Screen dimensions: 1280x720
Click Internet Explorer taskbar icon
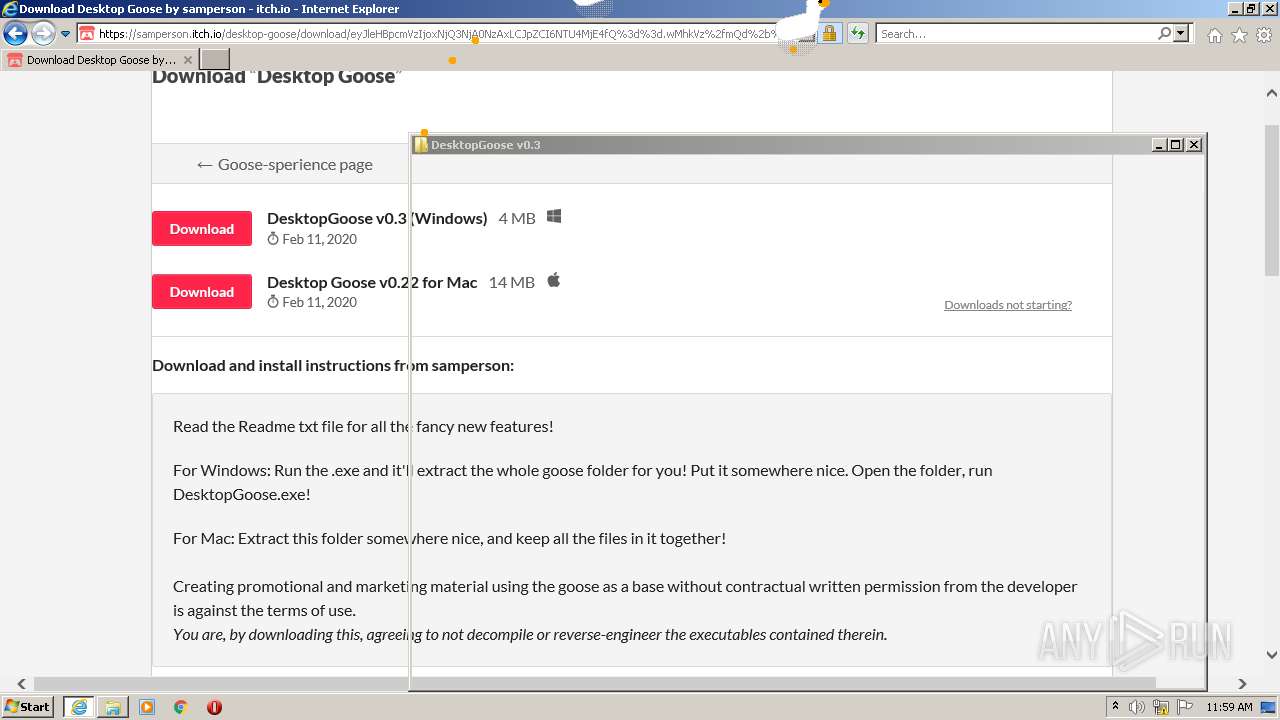click(79, 707)
